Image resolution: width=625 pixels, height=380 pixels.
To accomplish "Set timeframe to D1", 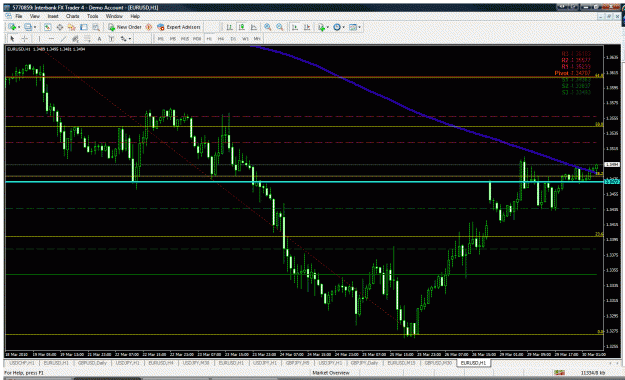I will 233,39.
